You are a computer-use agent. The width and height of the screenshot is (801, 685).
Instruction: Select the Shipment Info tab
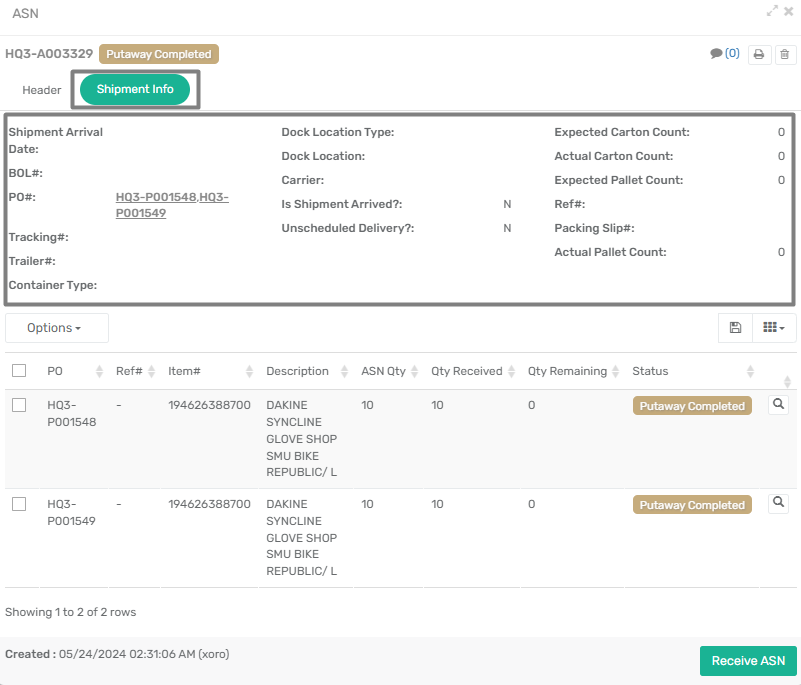pyautogui.click(x=135, y=89)
